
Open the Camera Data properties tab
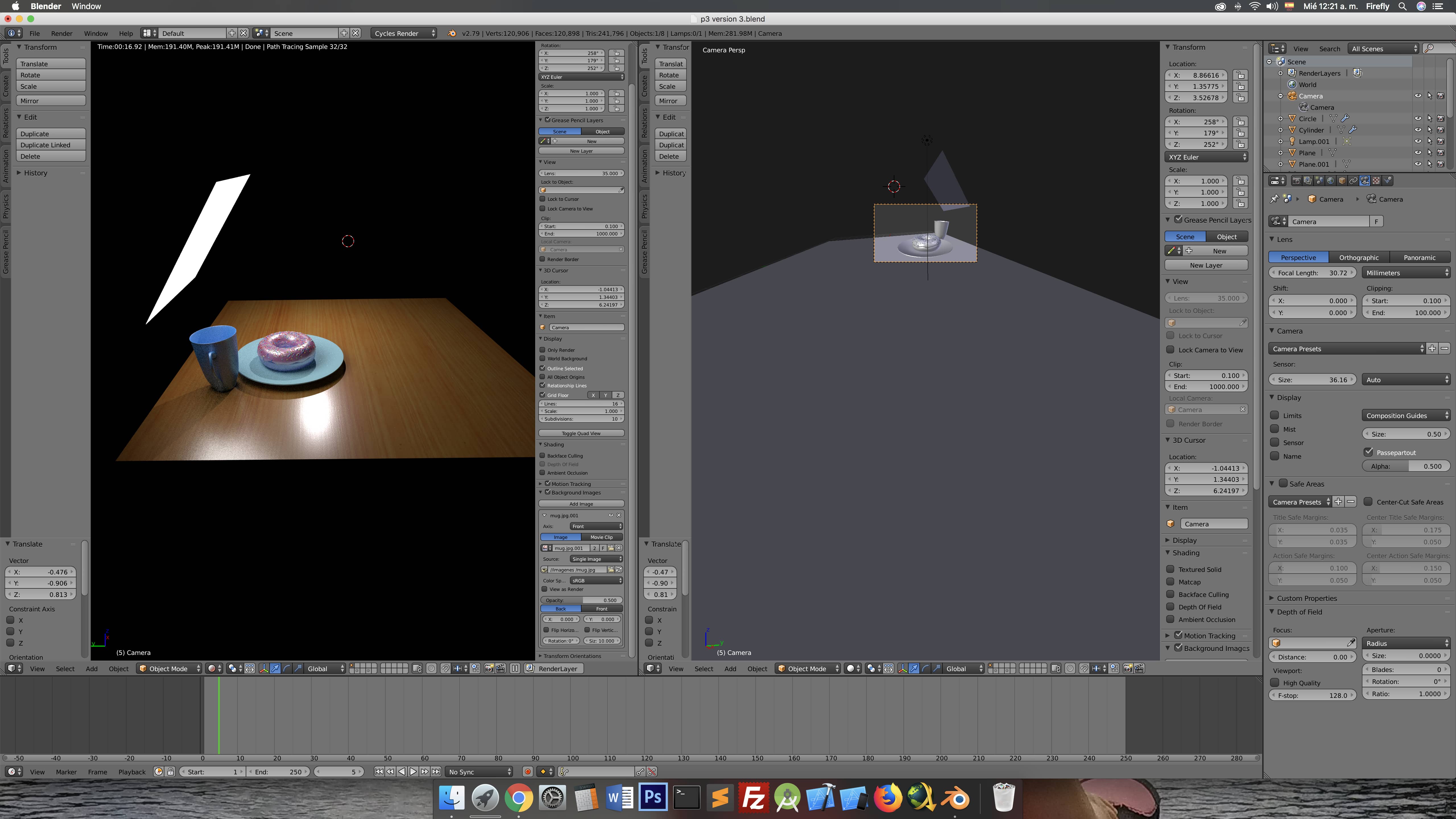tap(1365, 181)
